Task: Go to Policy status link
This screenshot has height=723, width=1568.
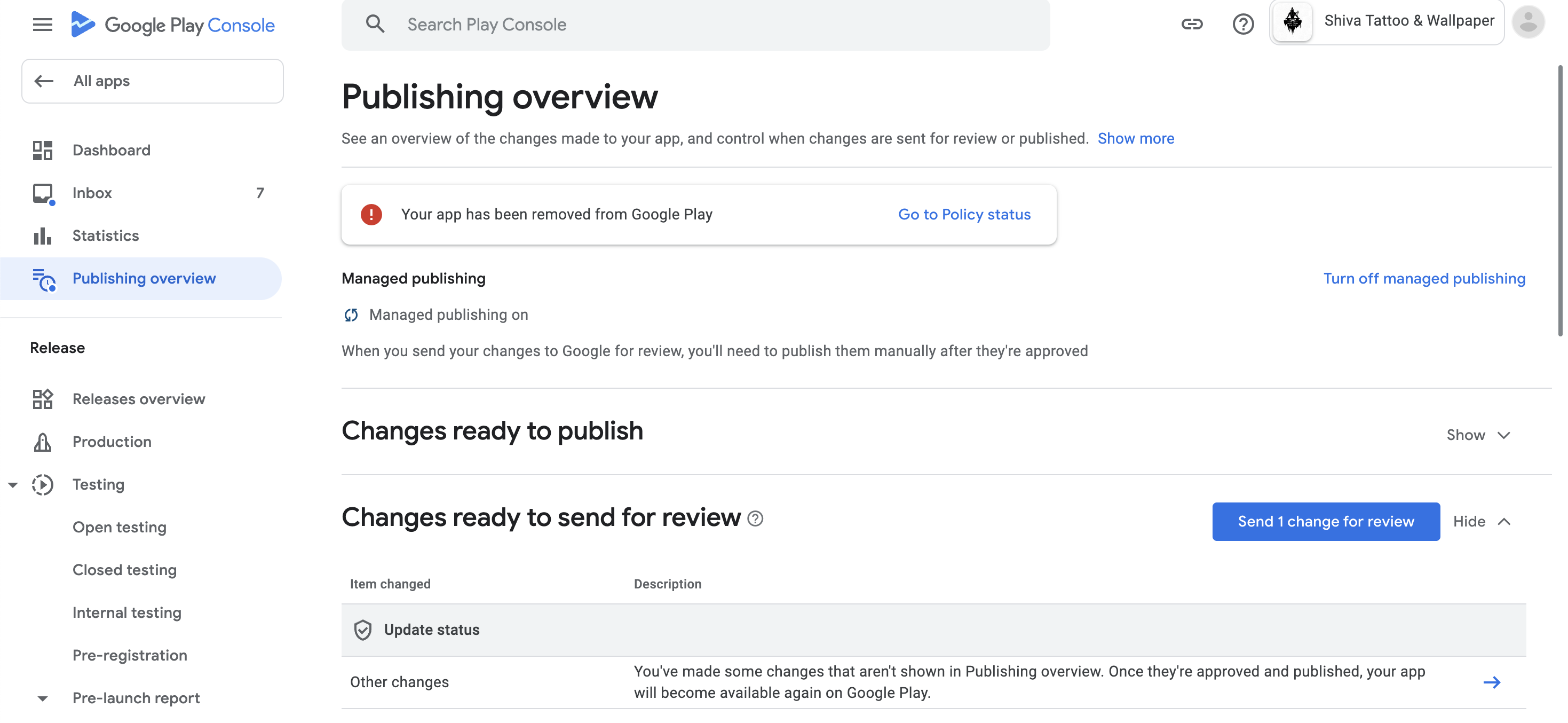Action: pos(964,214)
